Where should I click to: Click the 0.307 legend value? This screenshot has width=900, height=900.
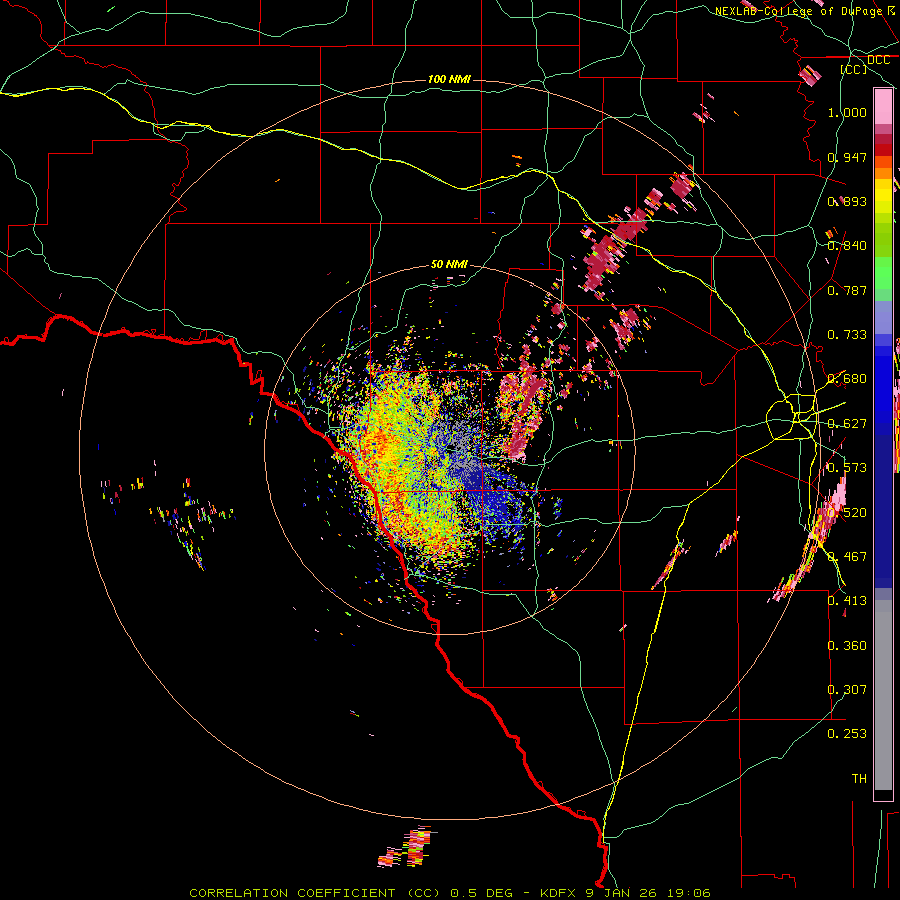tap(847, 690)
